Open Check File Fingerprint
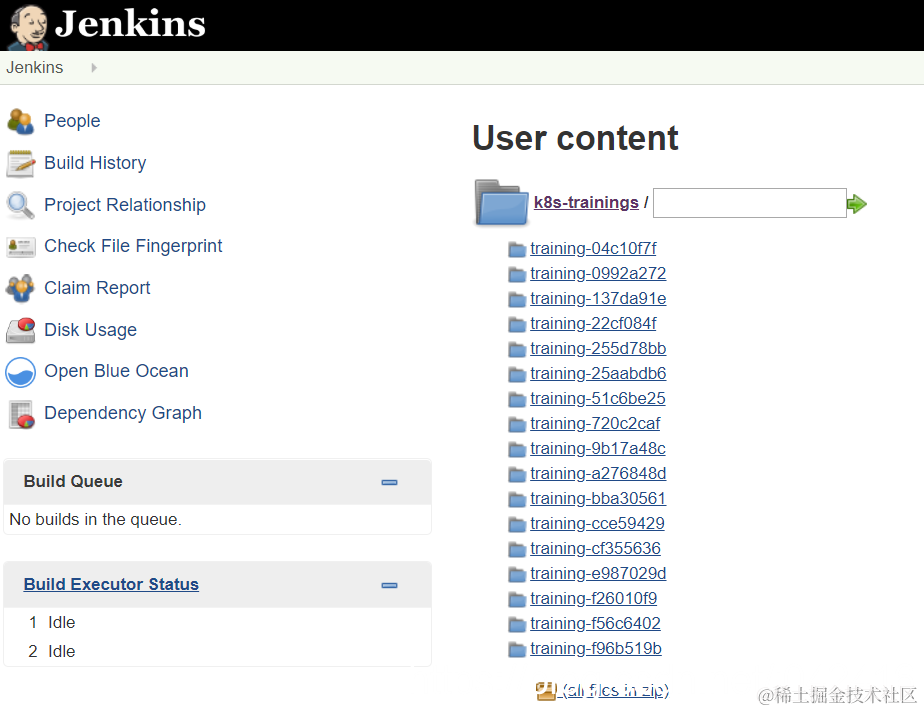Viewport: 924px width, 712px height. coord(133,246)
